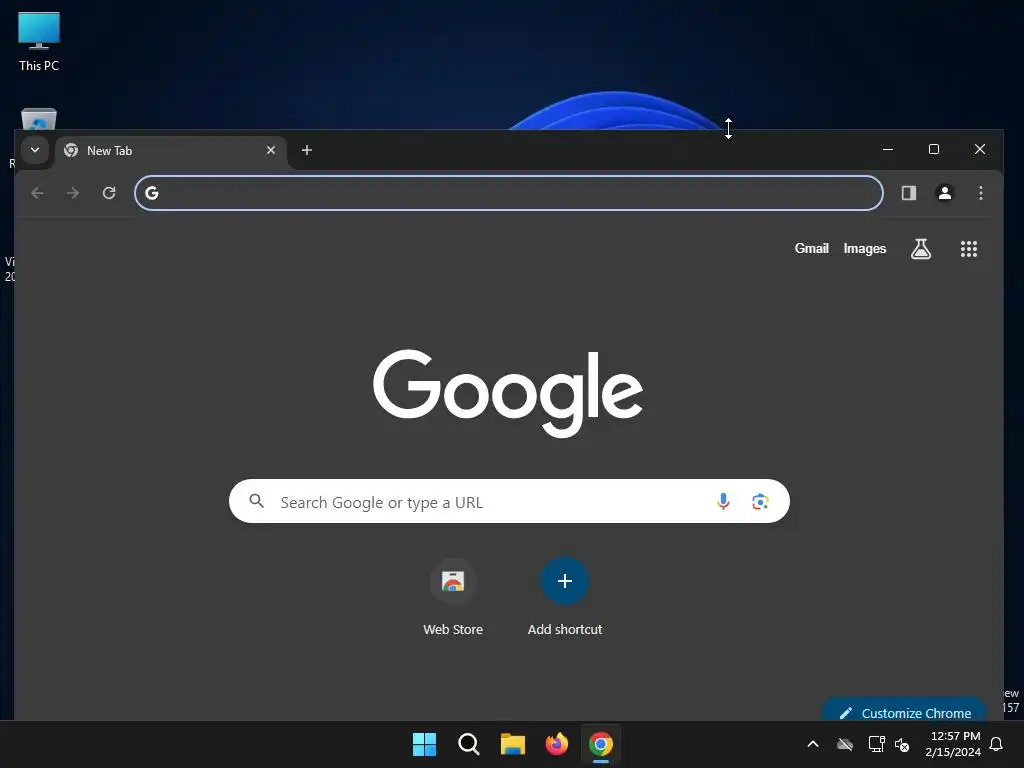Open Windows Search from taskbar
Image resolution: width=1024 pixels, height=768 pixels.
[468, 744]
